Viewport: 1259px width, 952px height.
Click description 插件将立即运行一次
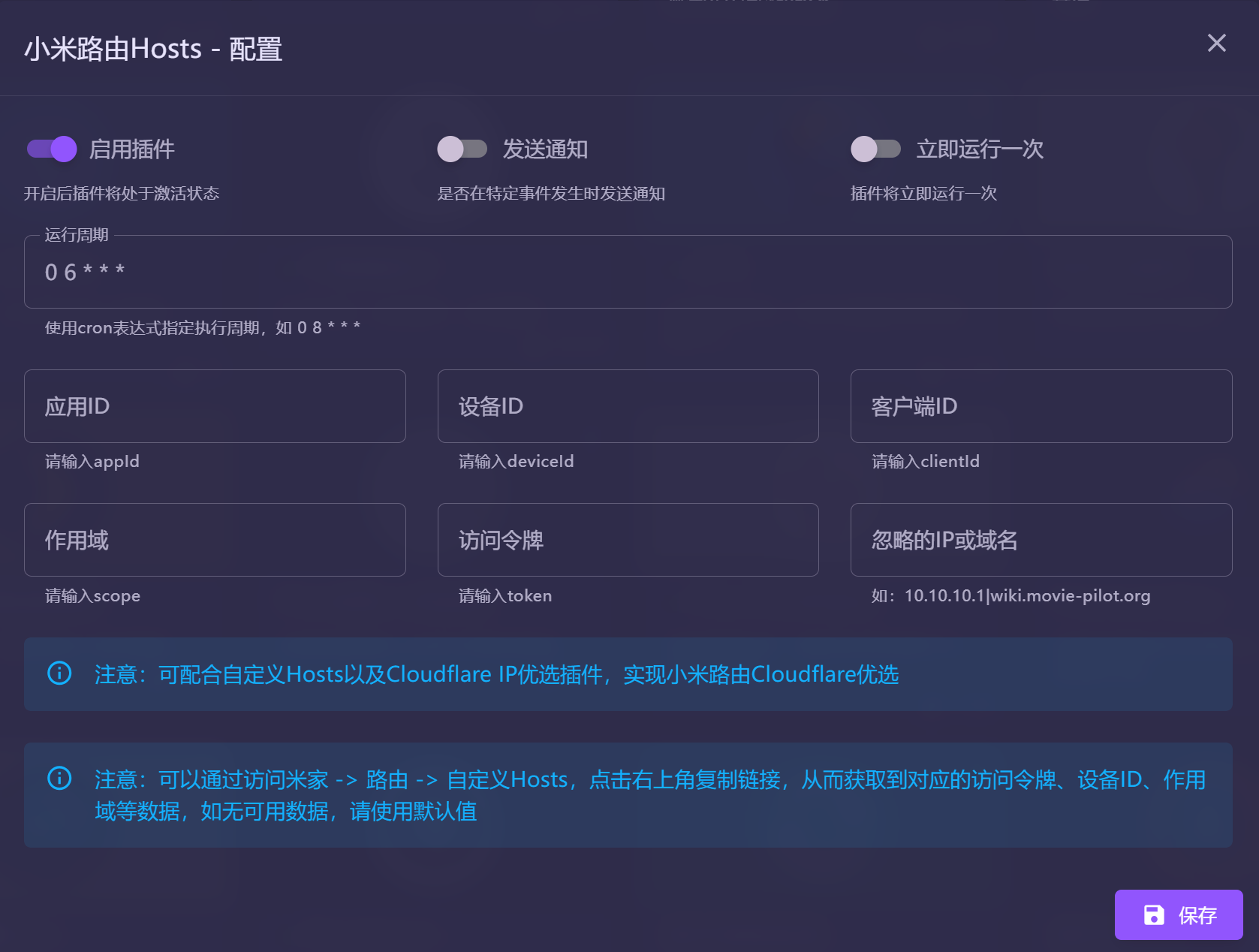[923, 194]
